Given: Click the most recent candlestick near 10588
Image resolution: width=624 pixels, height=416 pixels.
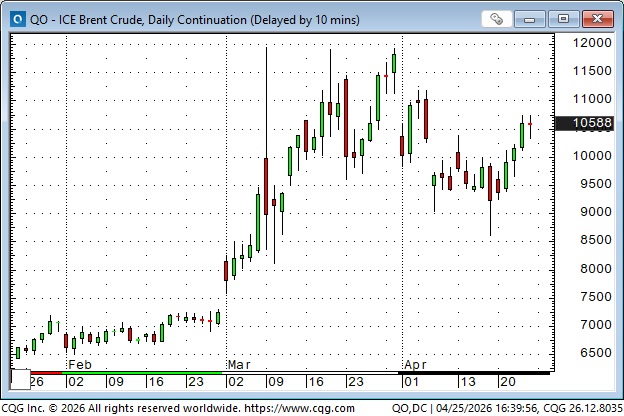Looking at the screenshot, I should (x=530, y=126).
